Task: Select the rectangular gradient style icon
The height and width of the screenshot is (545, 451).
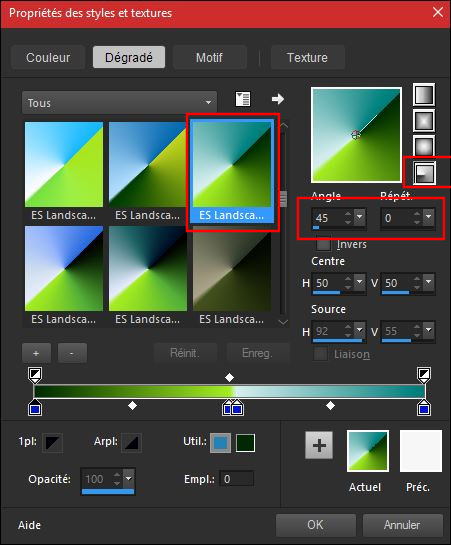Action: tap(424, 121)
